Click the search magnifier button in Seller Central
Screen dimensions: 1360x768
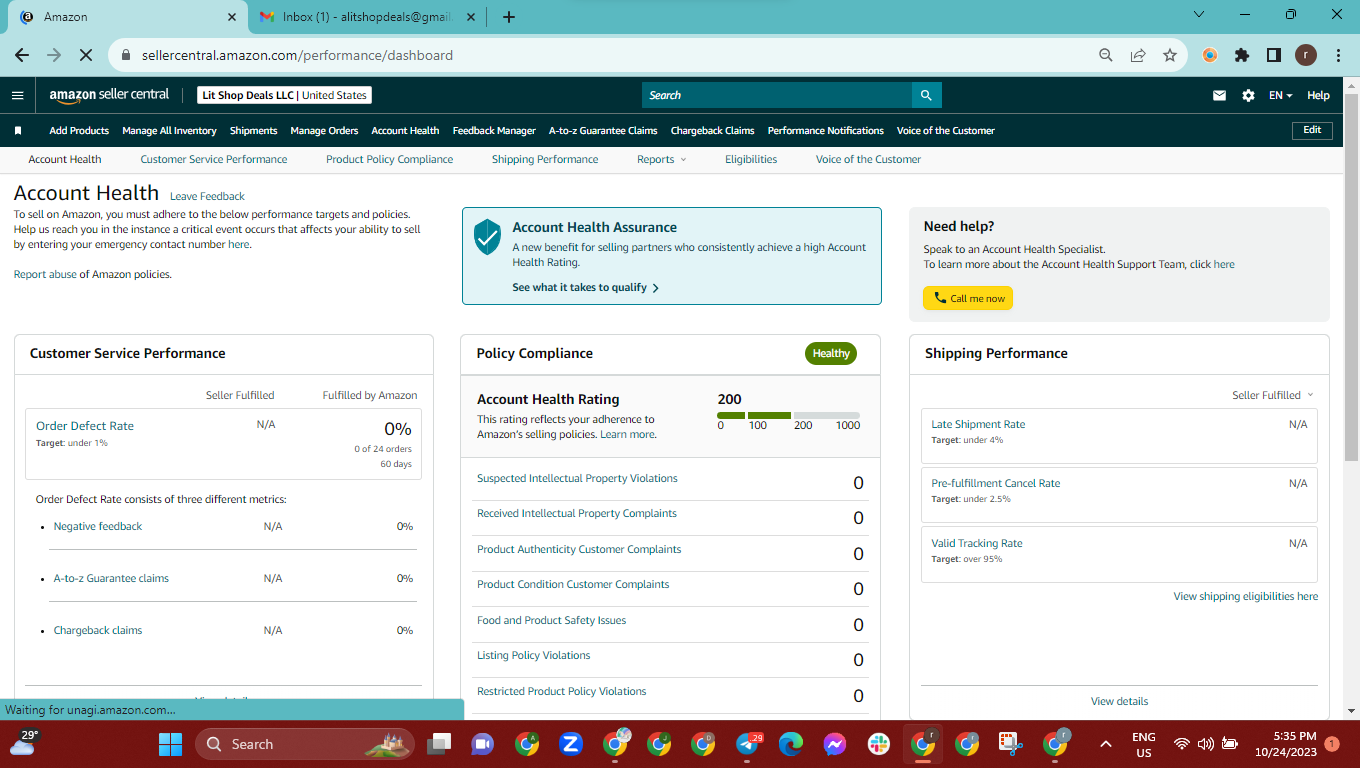[926, 95]
